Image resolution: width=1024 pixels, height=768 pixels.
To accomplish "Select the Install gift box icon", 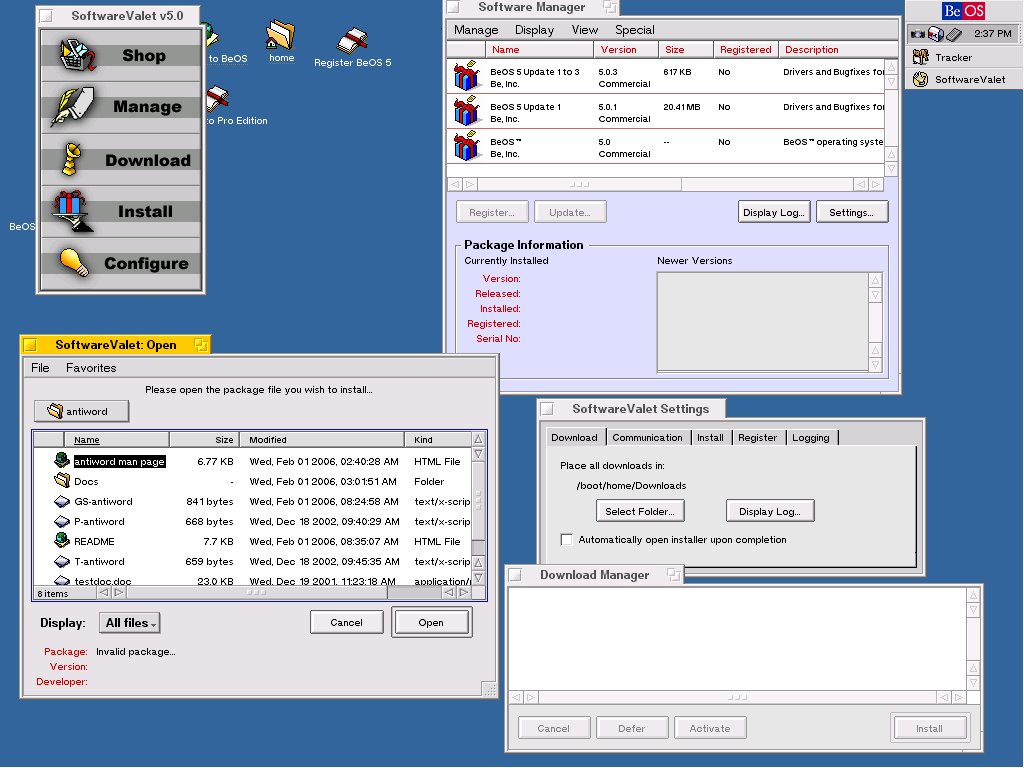I will pos(73,211).
